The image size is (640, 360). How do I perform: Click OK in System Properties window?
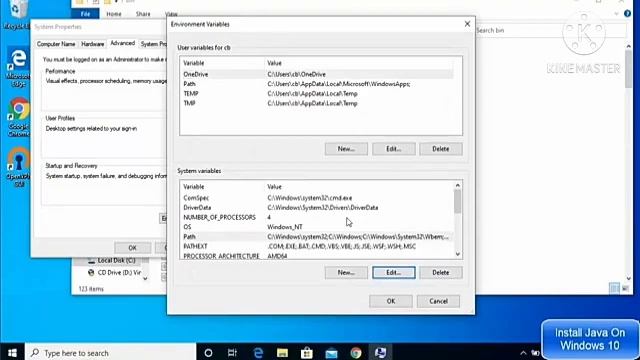click(133, 248)
